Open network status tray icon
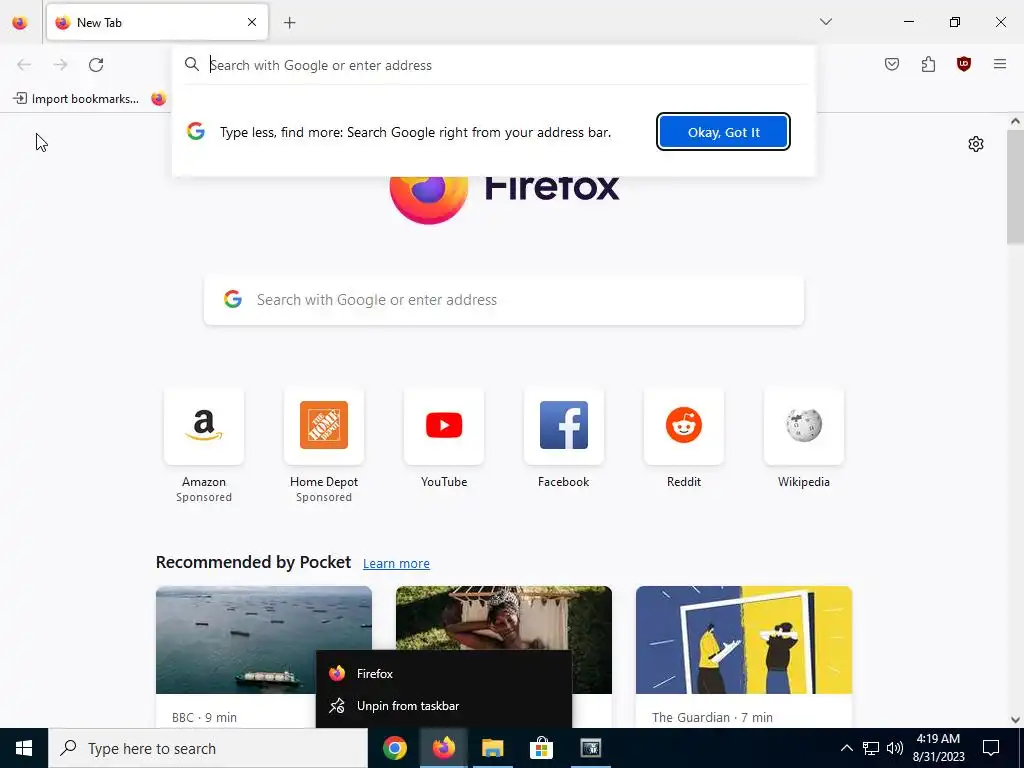The width and height of the screenshot is (1024, 768). point(871,748)
